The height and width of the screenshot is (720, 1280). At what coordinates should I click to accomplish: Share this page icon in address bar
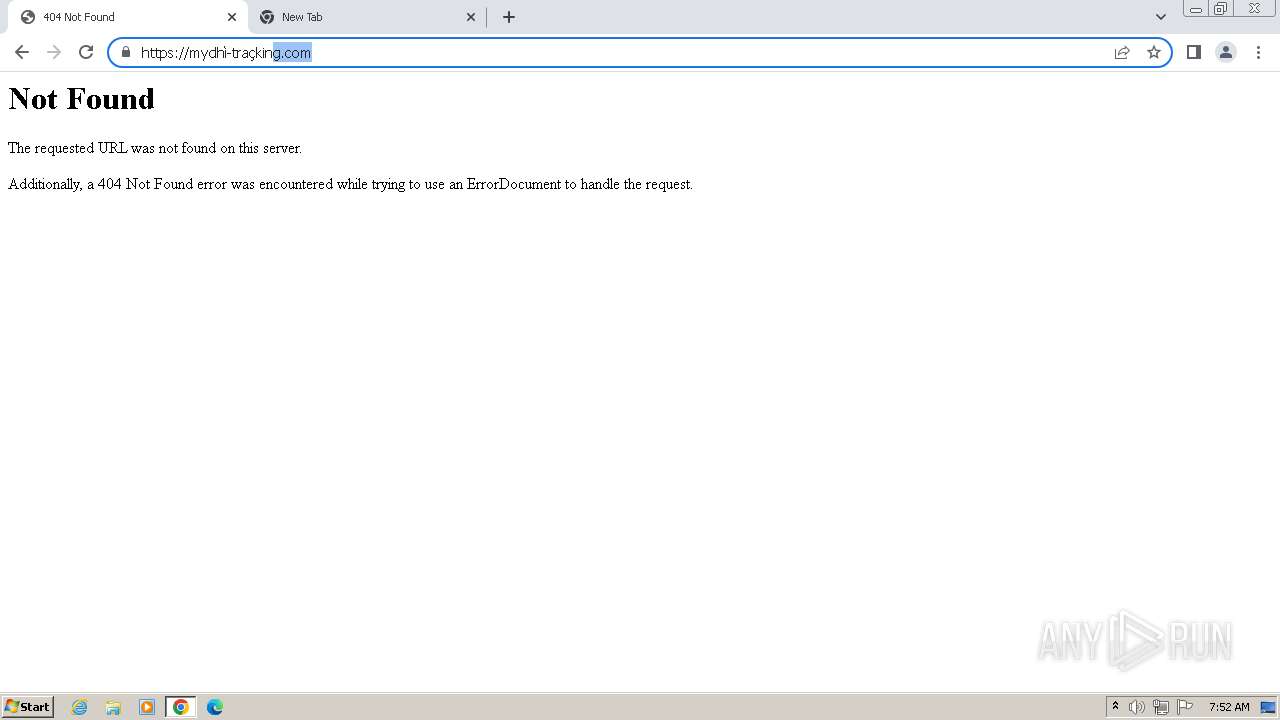[1122, 52]
